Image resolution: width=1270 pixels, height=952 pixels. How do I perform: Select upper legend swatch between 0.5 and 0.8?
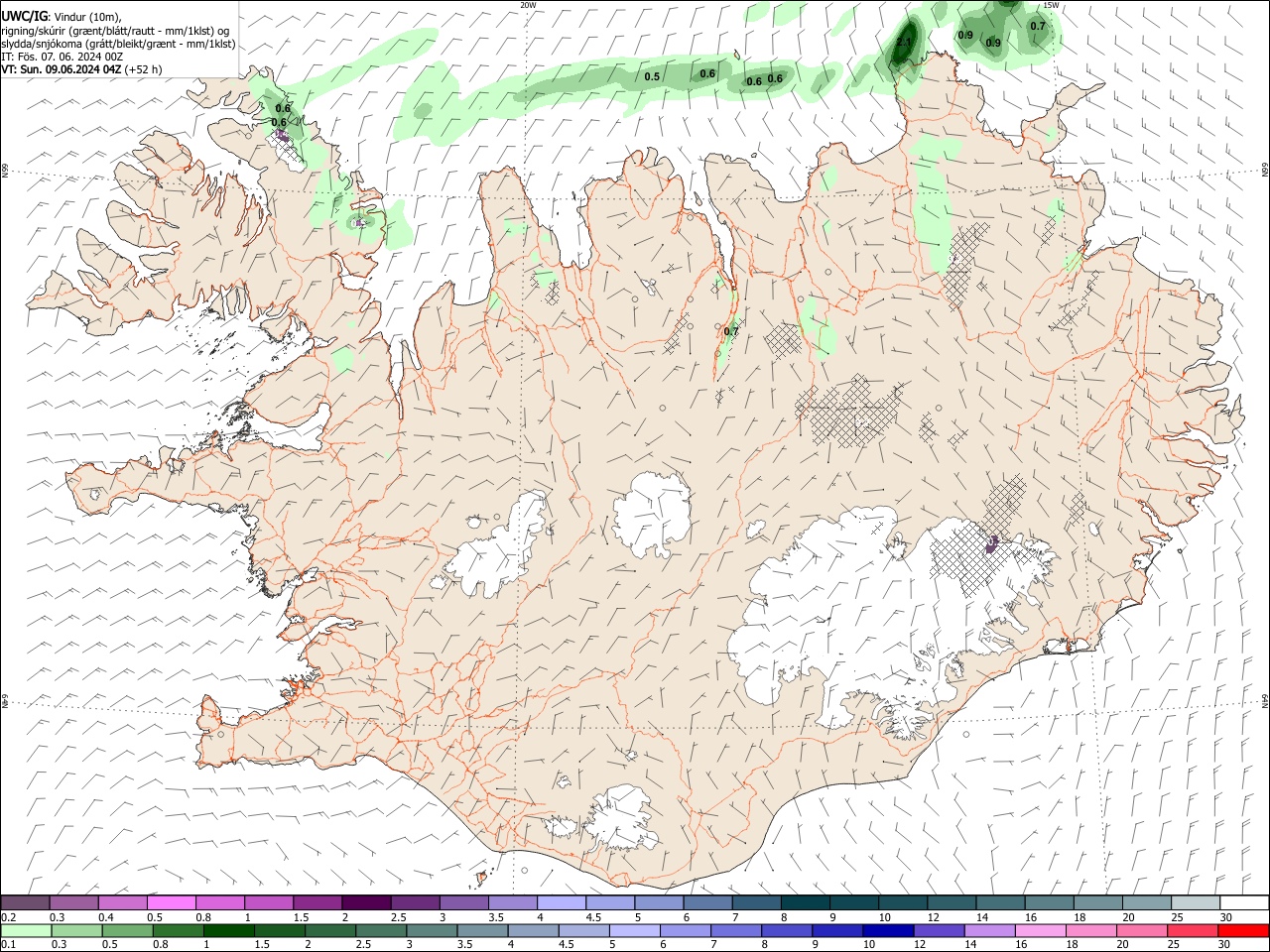tap(171, 902)
